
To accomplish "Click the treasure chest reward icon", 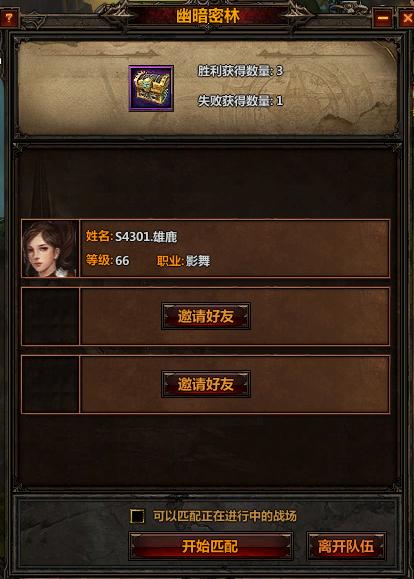I will [151, 88].
